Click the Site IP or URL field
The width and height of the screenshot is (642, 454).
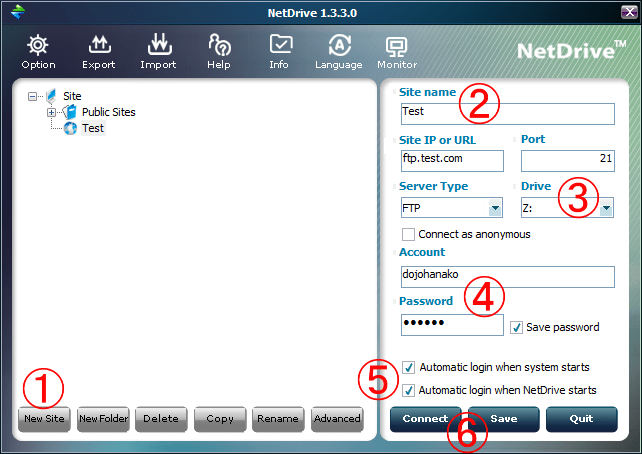tap(451, 160)
